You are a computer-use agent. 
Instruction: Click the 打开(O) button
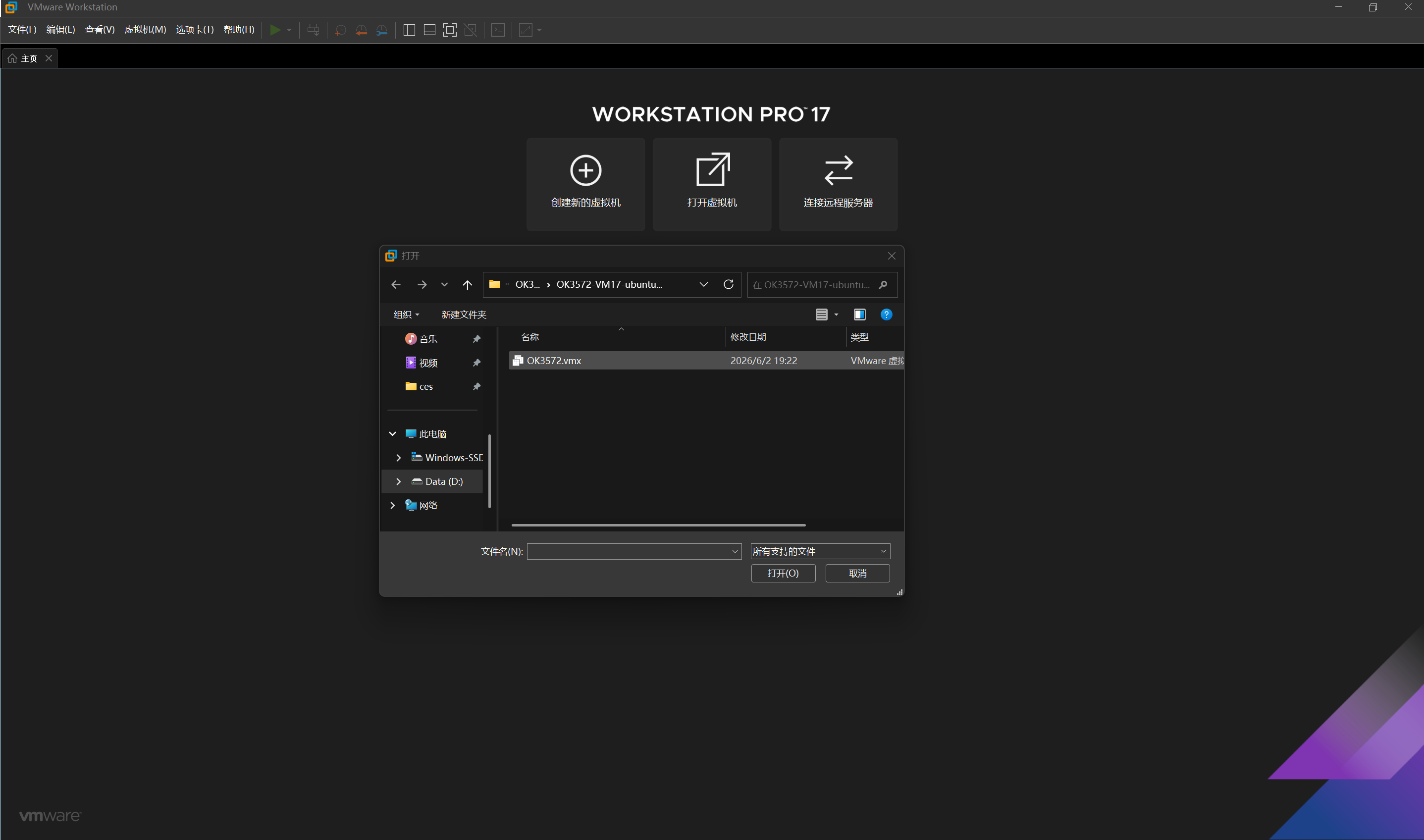coord(783,574)
